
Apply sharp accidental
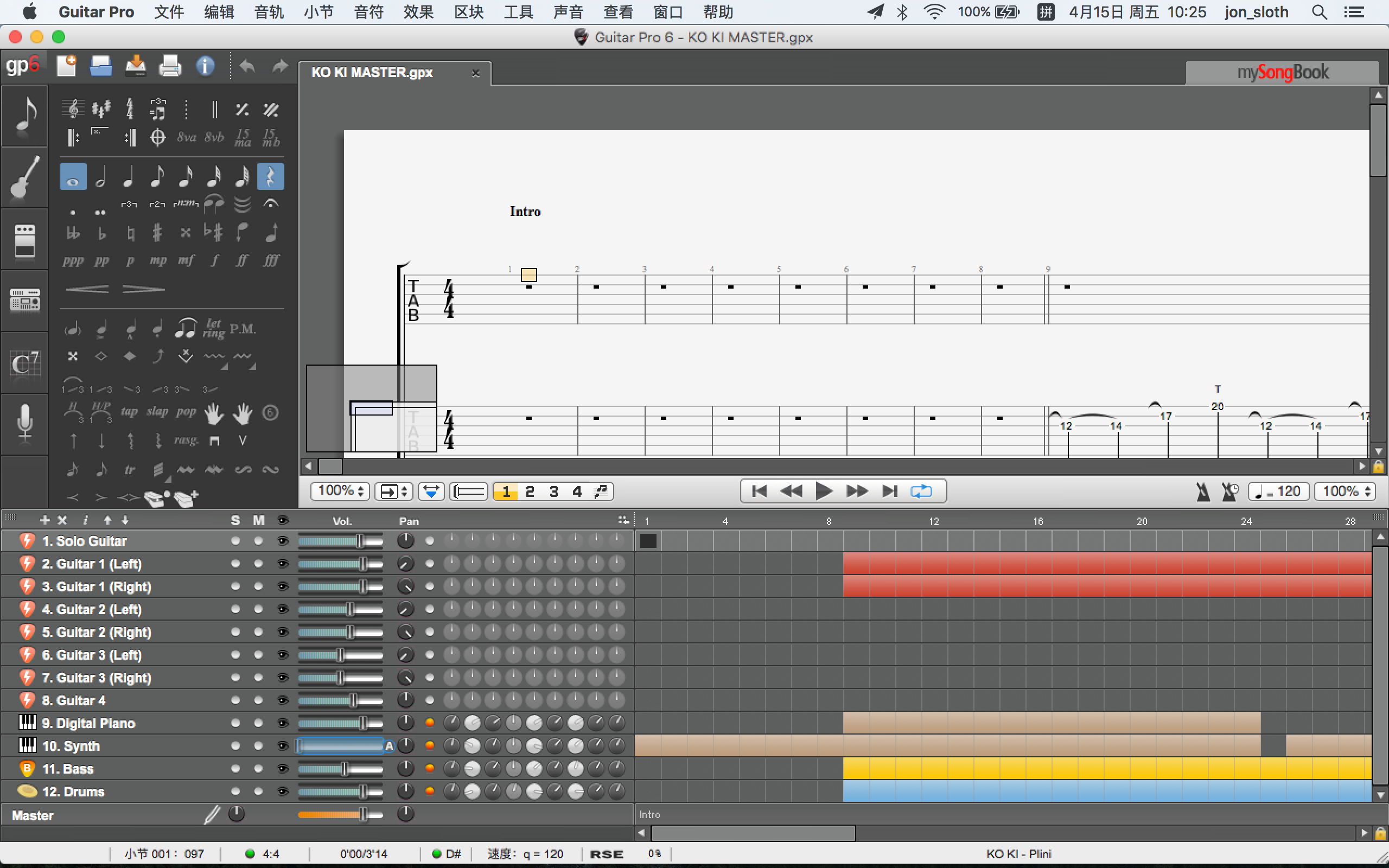coord(157,233)
